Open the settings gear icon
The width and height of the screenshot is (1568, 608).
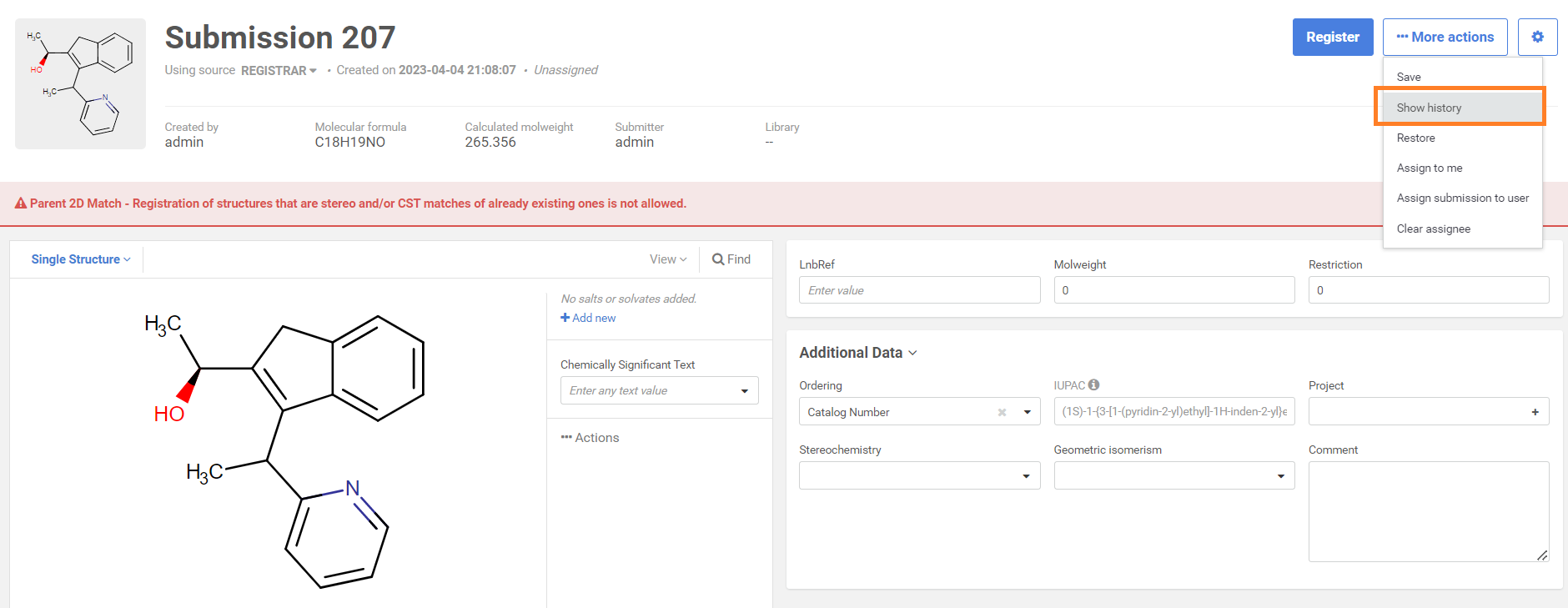(1537, 37)
